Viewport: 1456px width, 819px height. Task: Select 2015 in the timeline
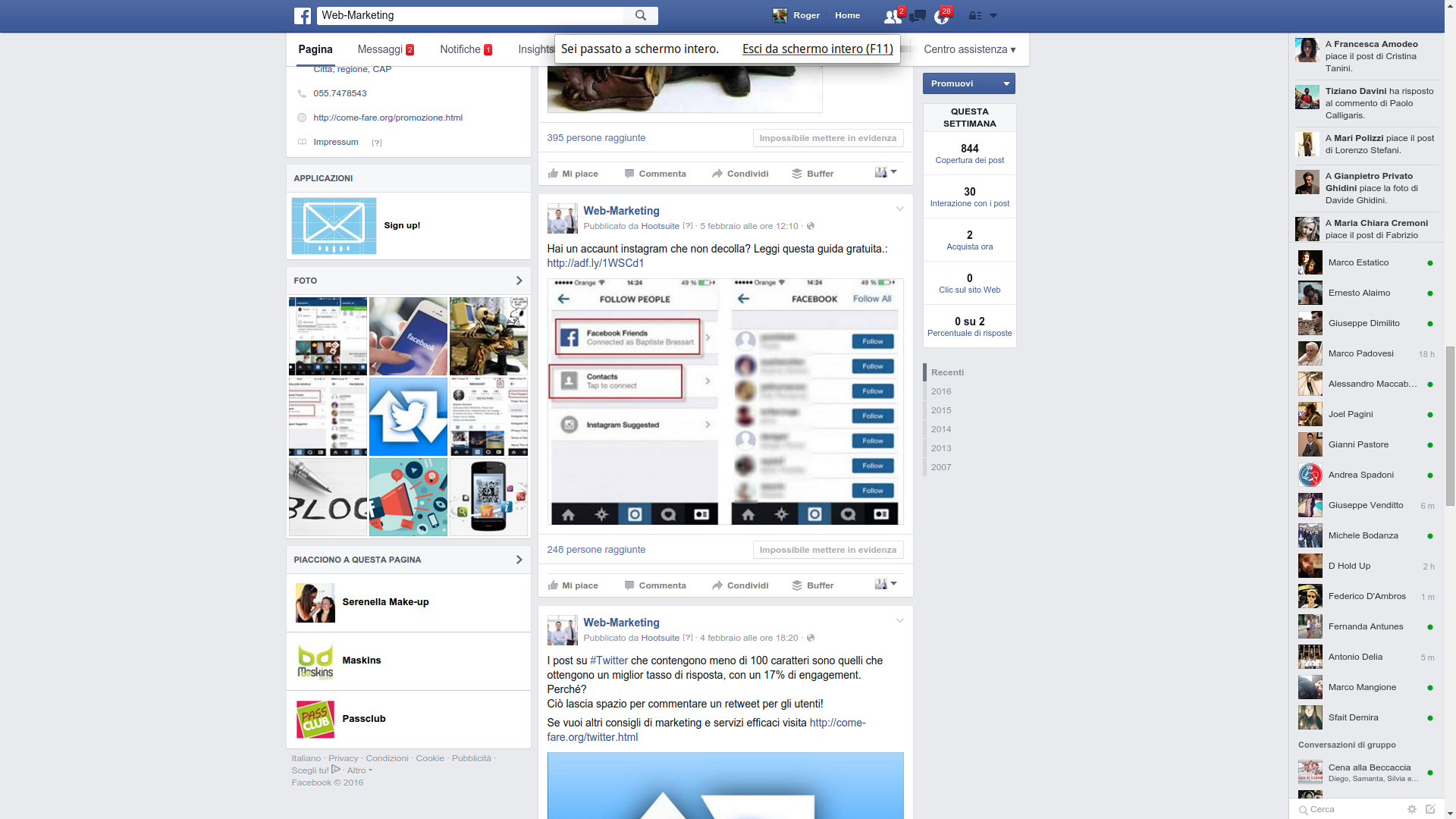(x=941, y=410)
